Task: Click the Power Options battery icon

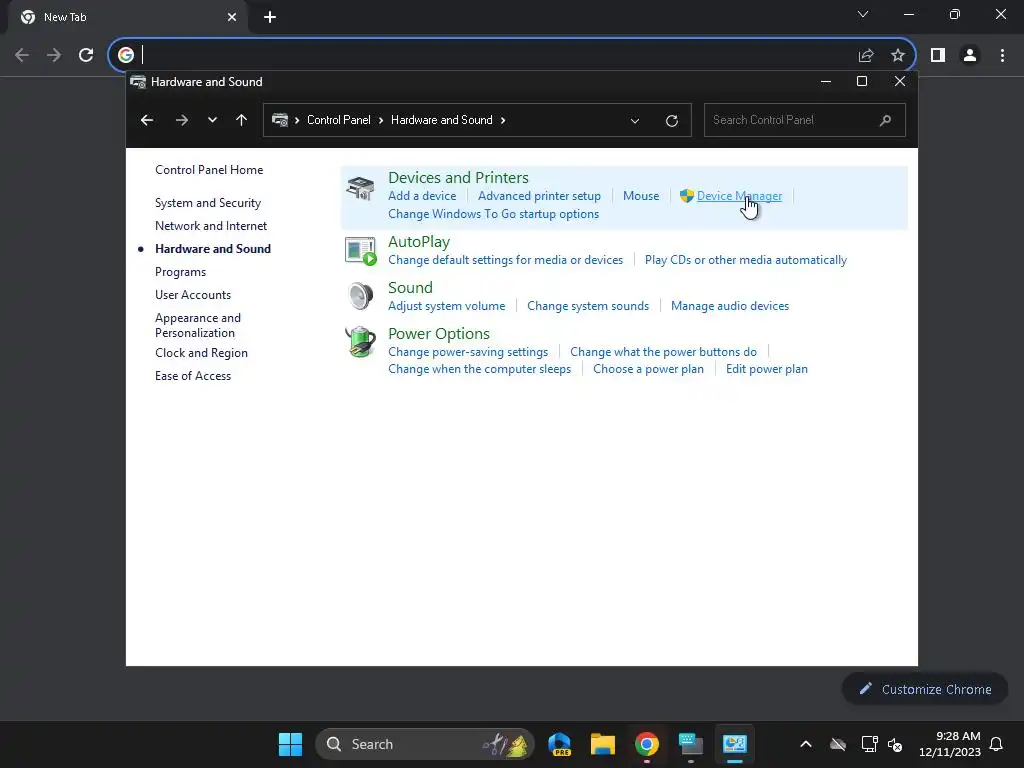Action: [x=360, y=342]
